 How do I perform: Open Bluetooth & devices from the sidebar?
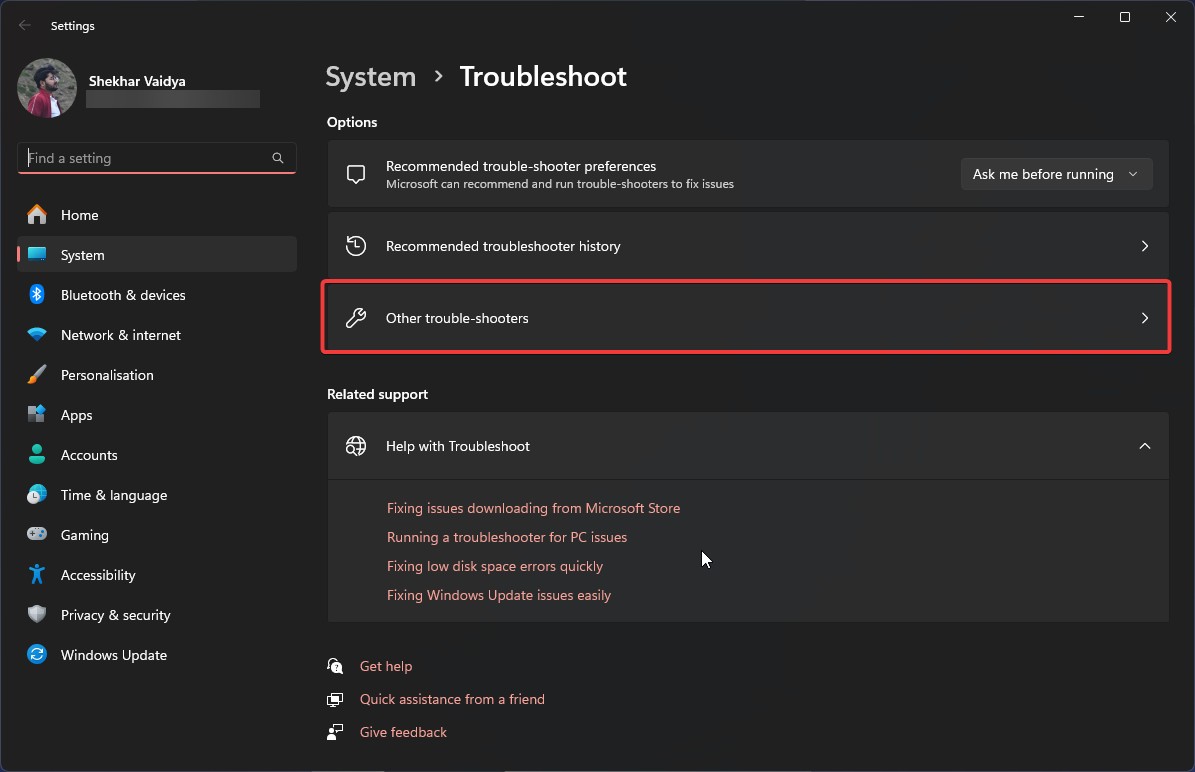[x=123, y=294]
